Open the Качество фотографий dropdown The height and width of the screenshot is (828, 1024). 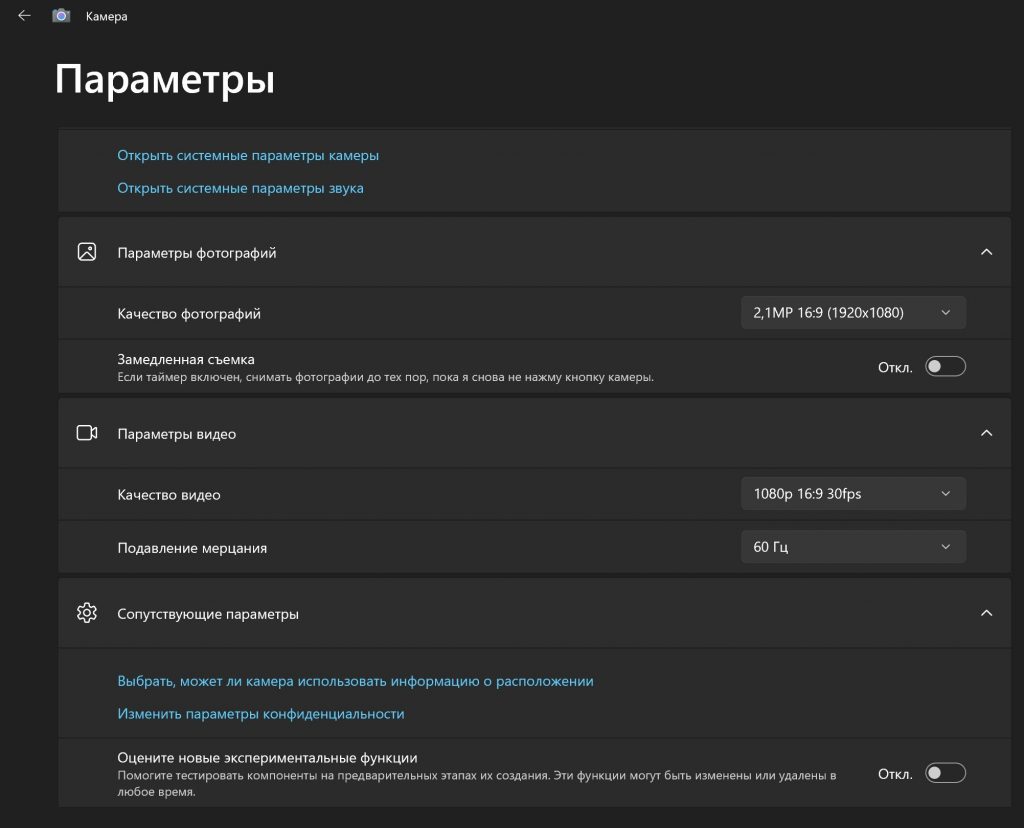[x=853, y=313]
